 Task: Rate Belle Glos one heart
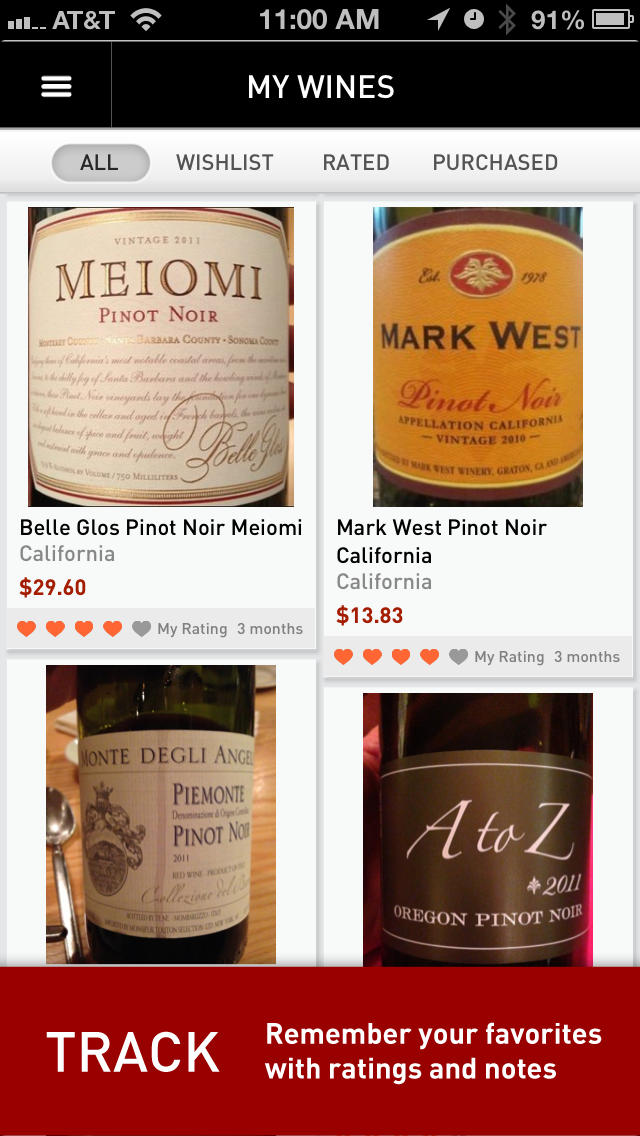27,629
